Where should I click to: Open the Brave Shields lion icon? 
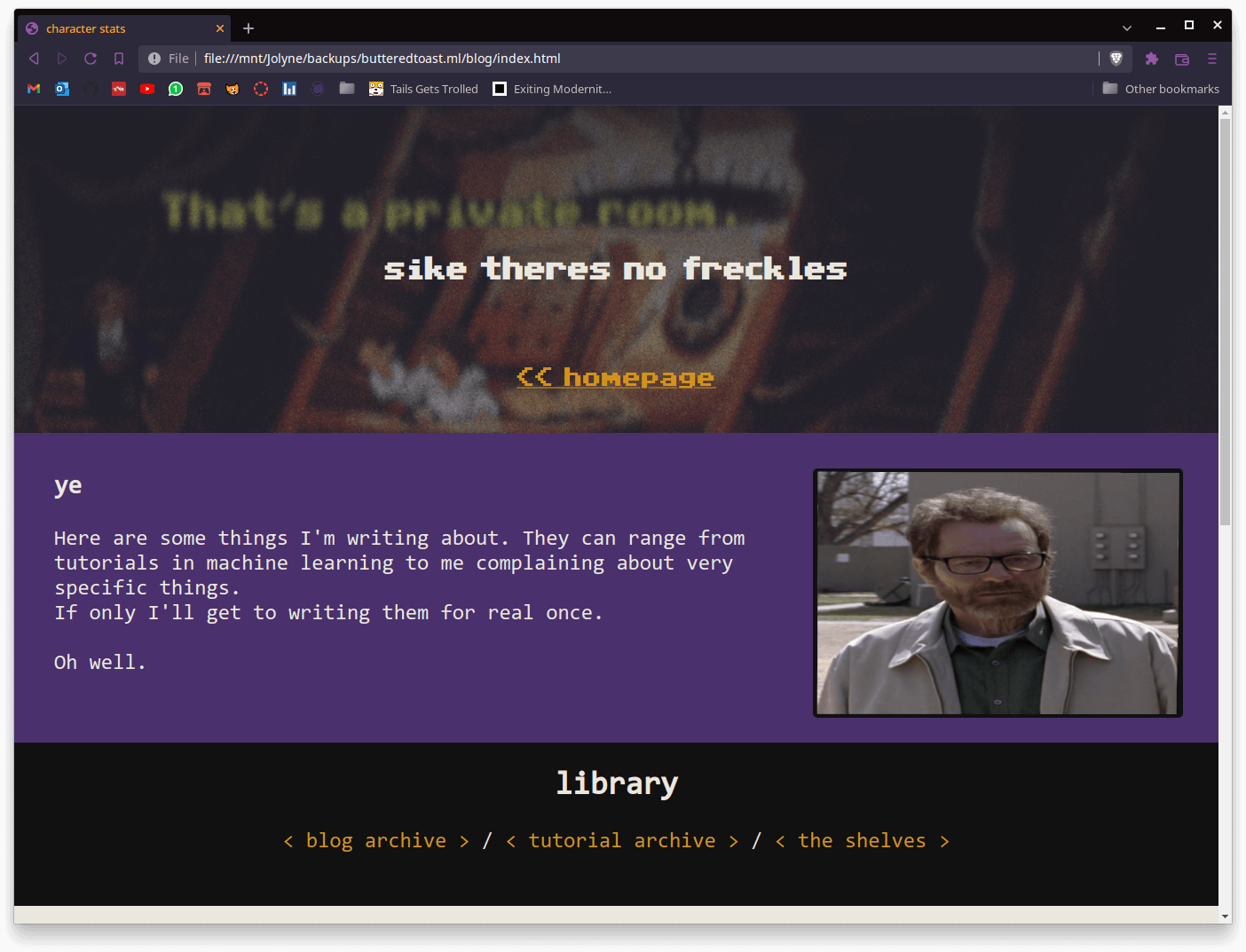tap(1116, 59)
